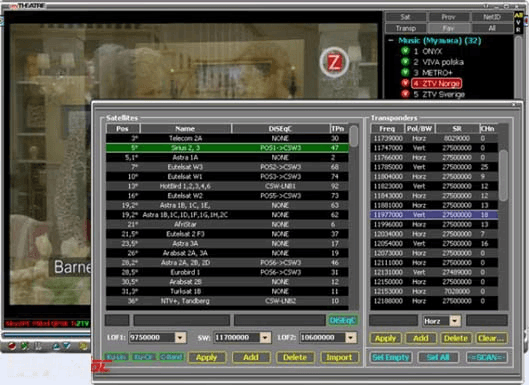Click the green icon beside VIVA polska
The height and width of the screenshot is (385, 529).
pyautogui.click(x=405, y=62)
